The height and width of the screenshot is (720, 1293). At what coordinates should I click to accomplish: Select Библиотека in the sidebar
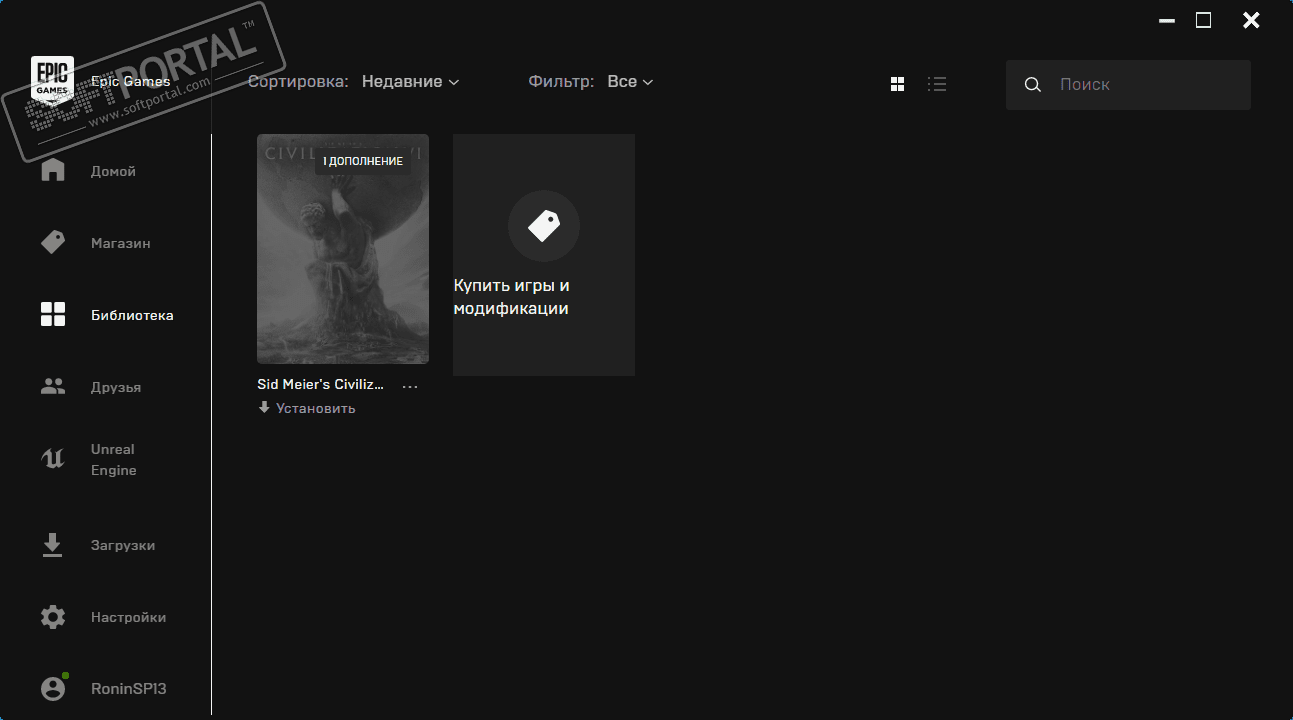coord(132,315)
